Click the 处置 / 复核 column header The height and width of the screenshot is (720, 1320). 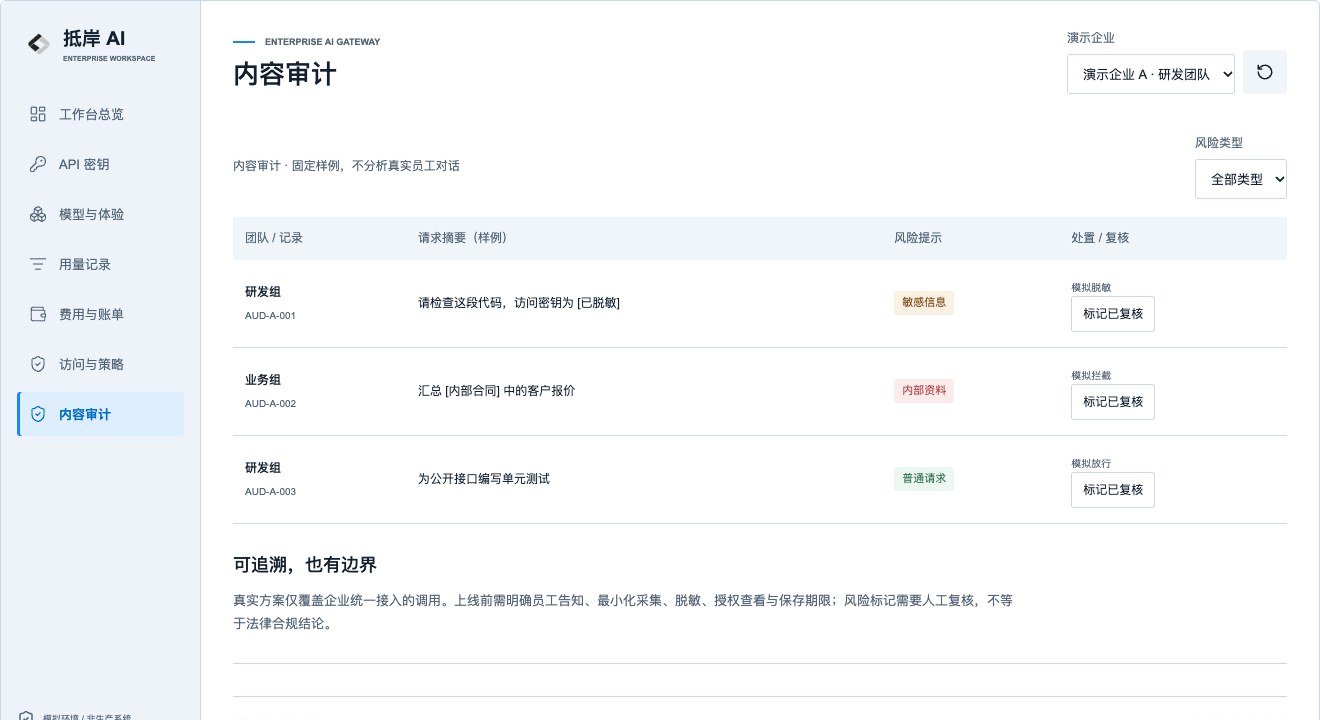click(x=1100, y=238)
